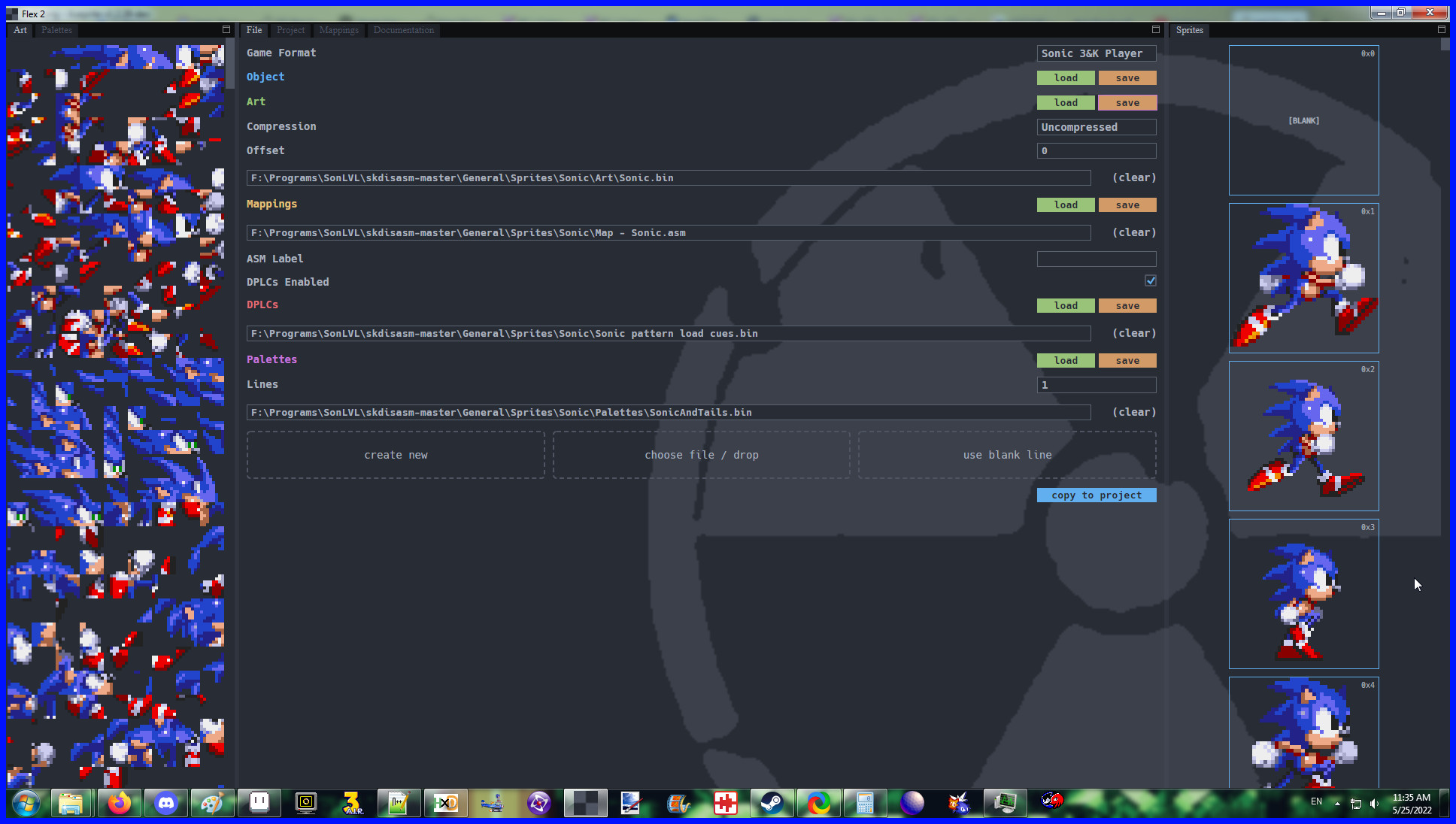Clear the Map - Sonic.asm path

[1134, 232]
